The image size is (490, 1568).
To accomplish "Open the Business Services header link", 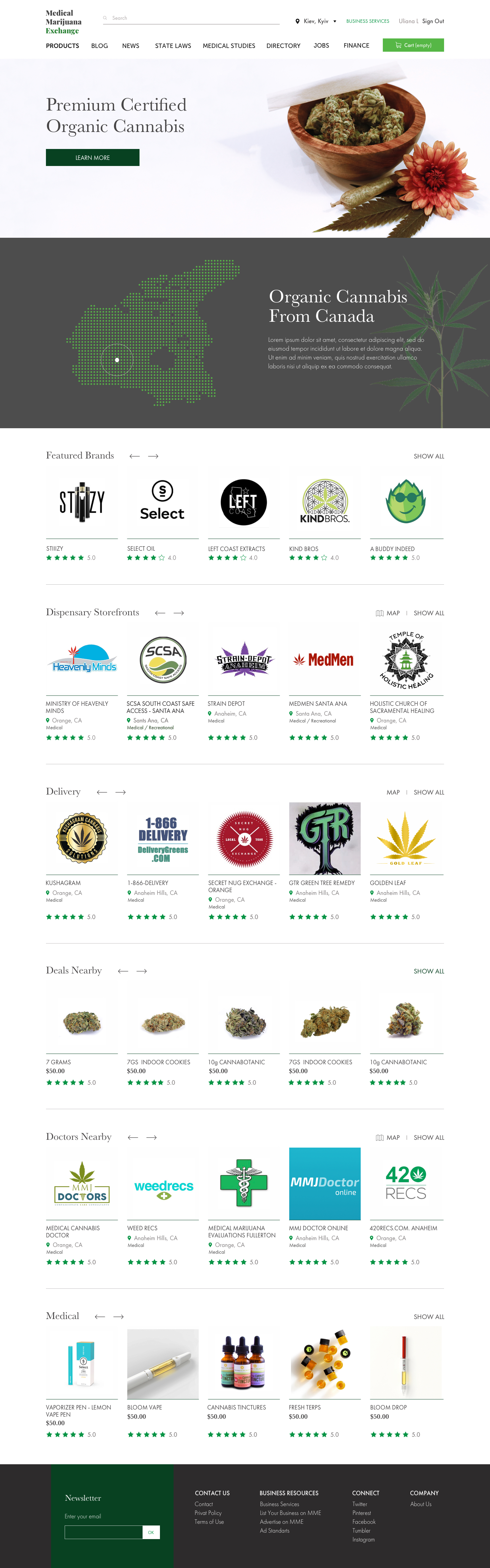I will 367,21.
